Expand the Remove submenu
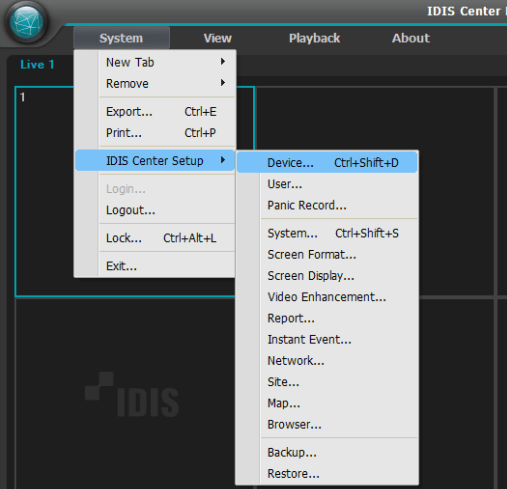This screenshot has width=507, height=489. 155,83
